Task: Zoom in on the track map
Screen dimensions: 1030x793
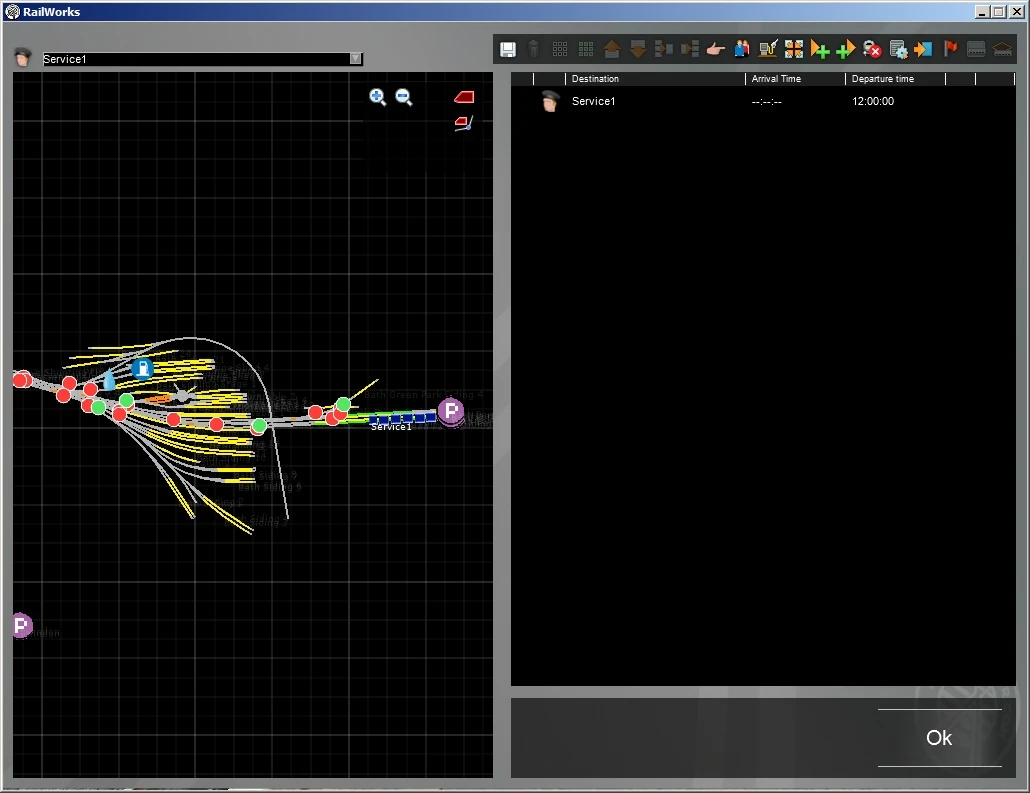Action: 378,97
